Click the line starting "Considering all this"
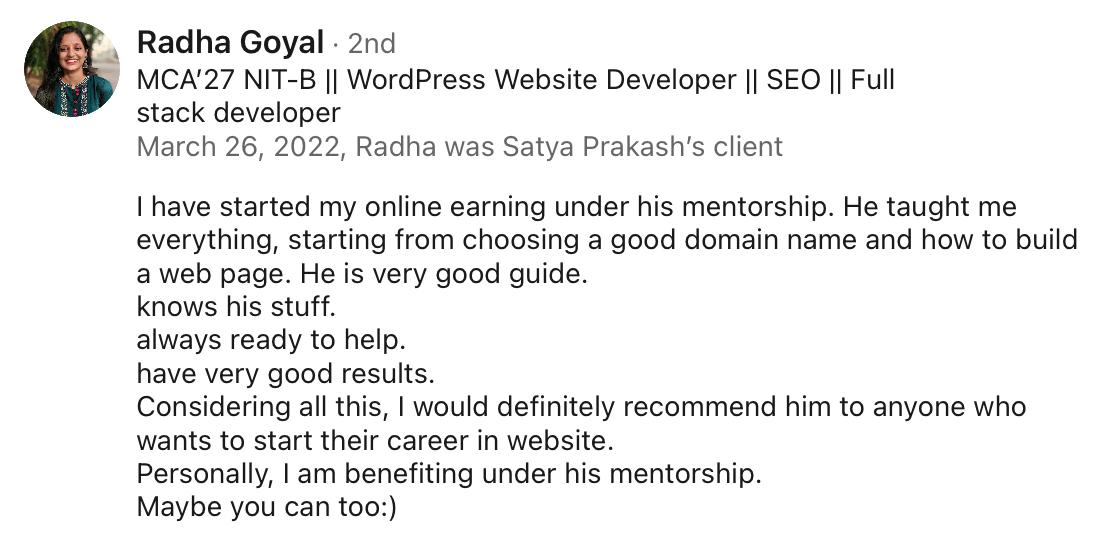 point(581,407)
